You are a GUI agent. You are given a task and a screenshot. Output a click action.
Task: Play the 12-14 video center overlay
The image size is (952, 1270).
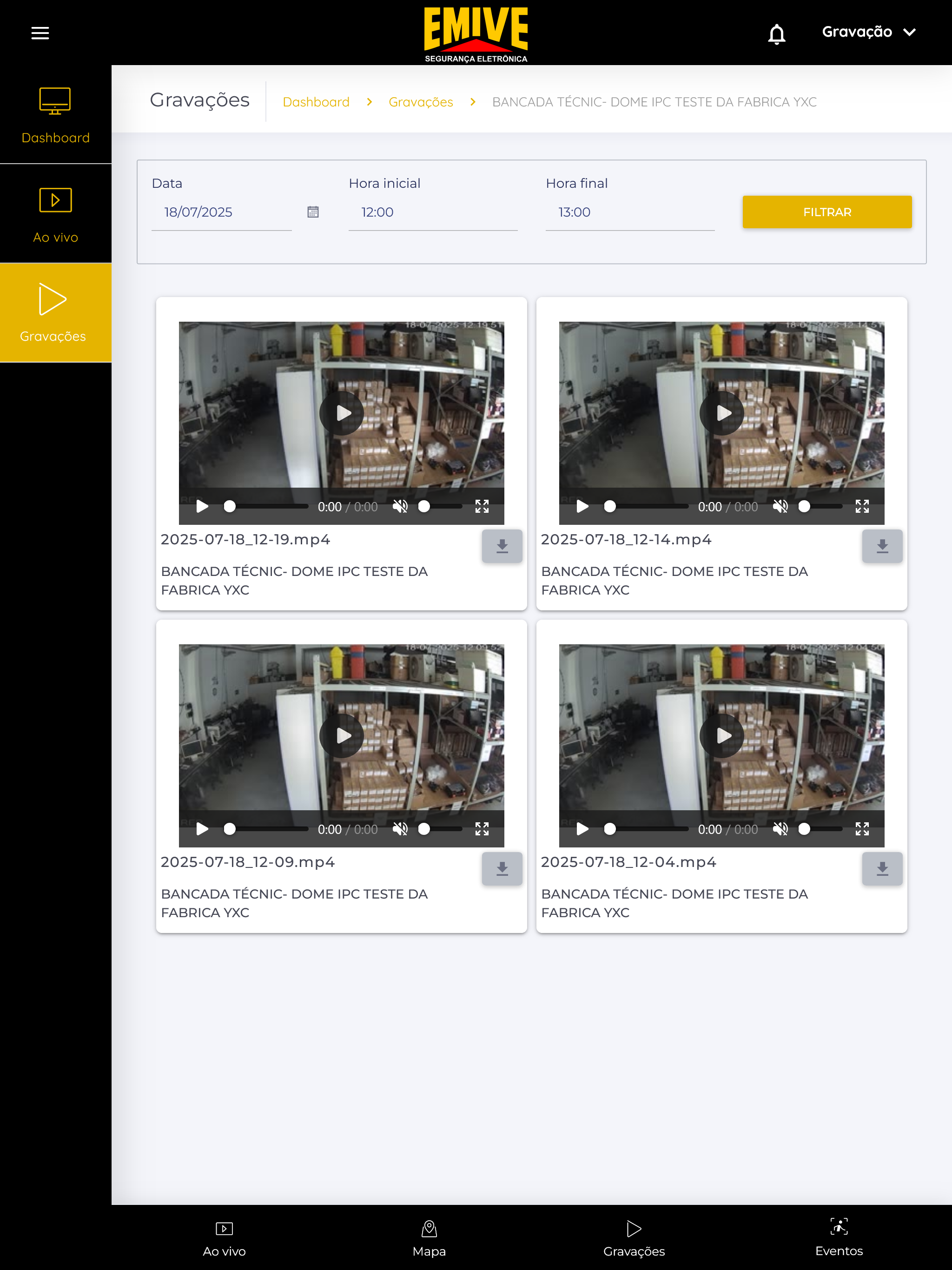[722, 413]
